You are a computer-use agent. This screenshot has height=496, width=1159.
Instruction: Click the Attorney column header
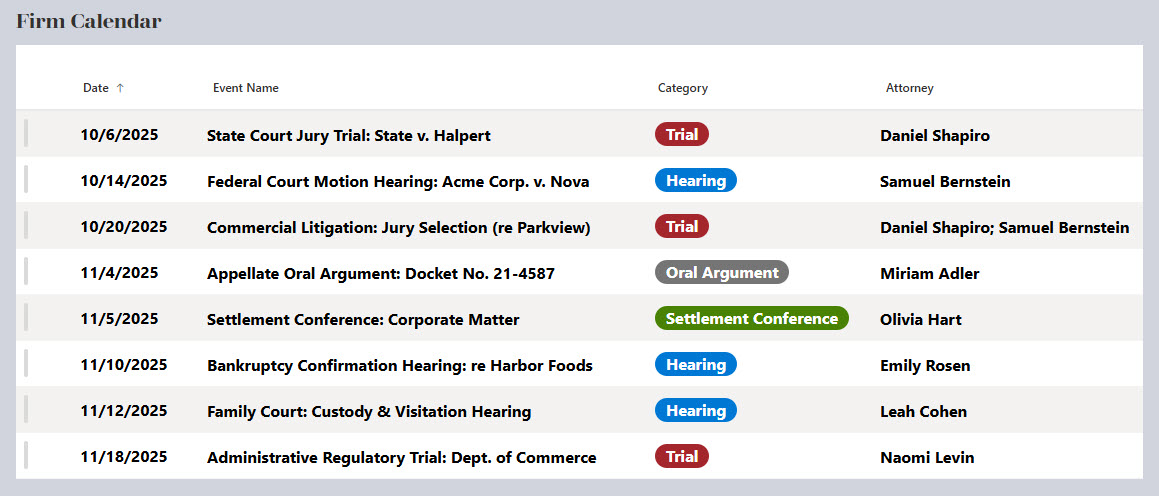click(910, 88)
